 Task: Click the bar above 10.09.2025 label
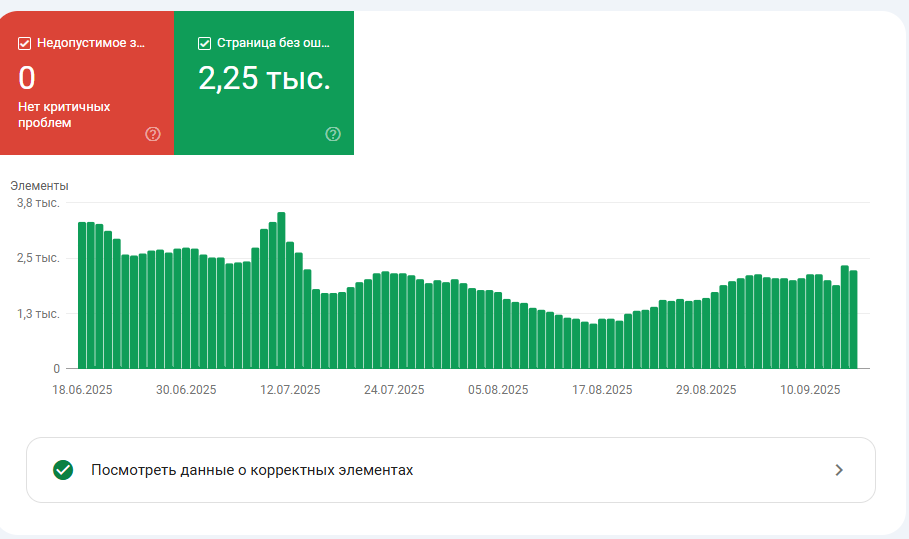810,322
